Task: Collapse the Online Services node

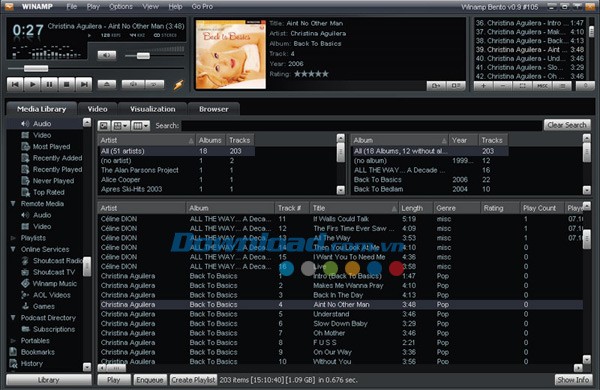Action: [13, 249]
